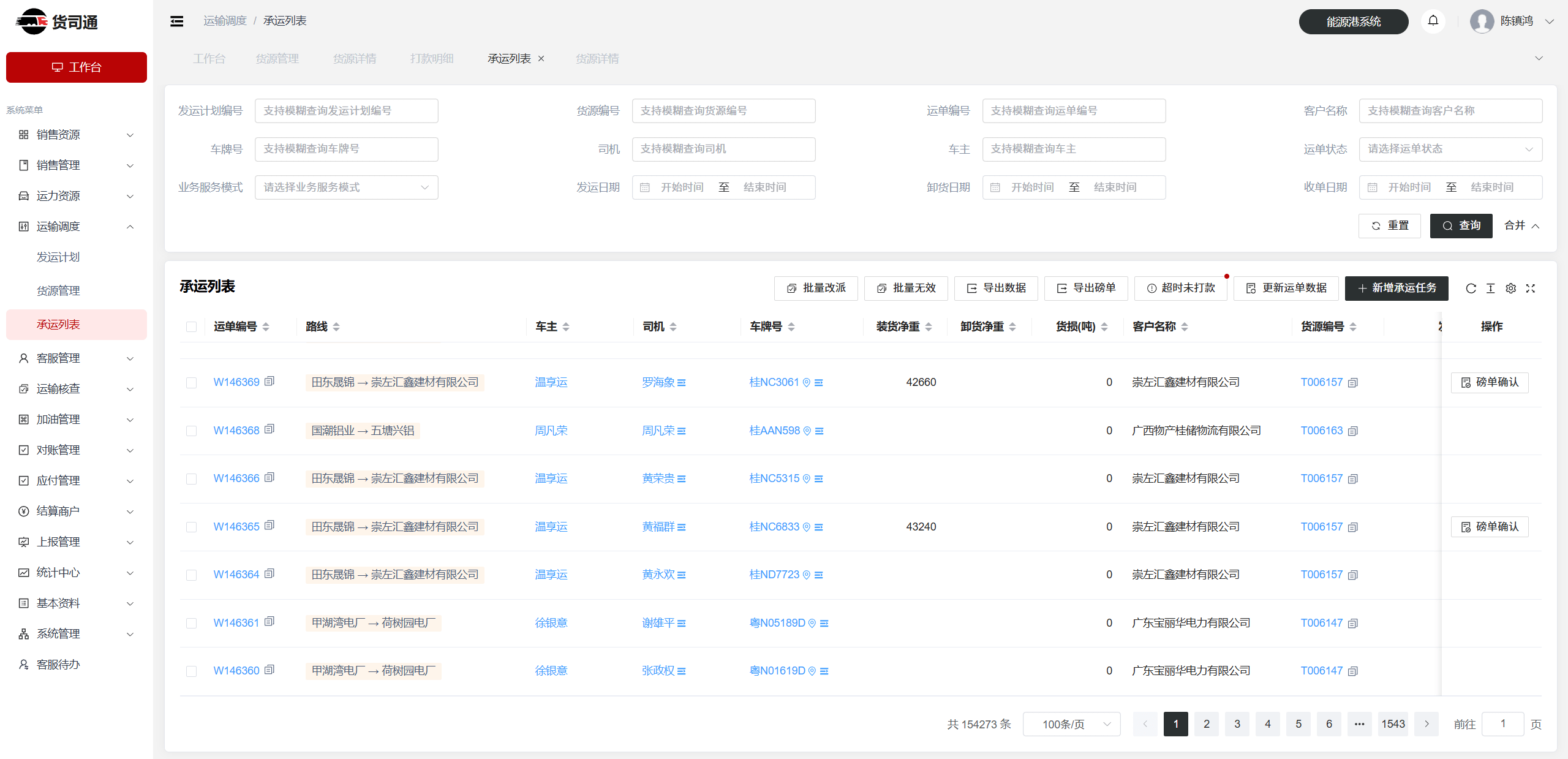Show location for vehicle 桂NC3061

(807, 383)
